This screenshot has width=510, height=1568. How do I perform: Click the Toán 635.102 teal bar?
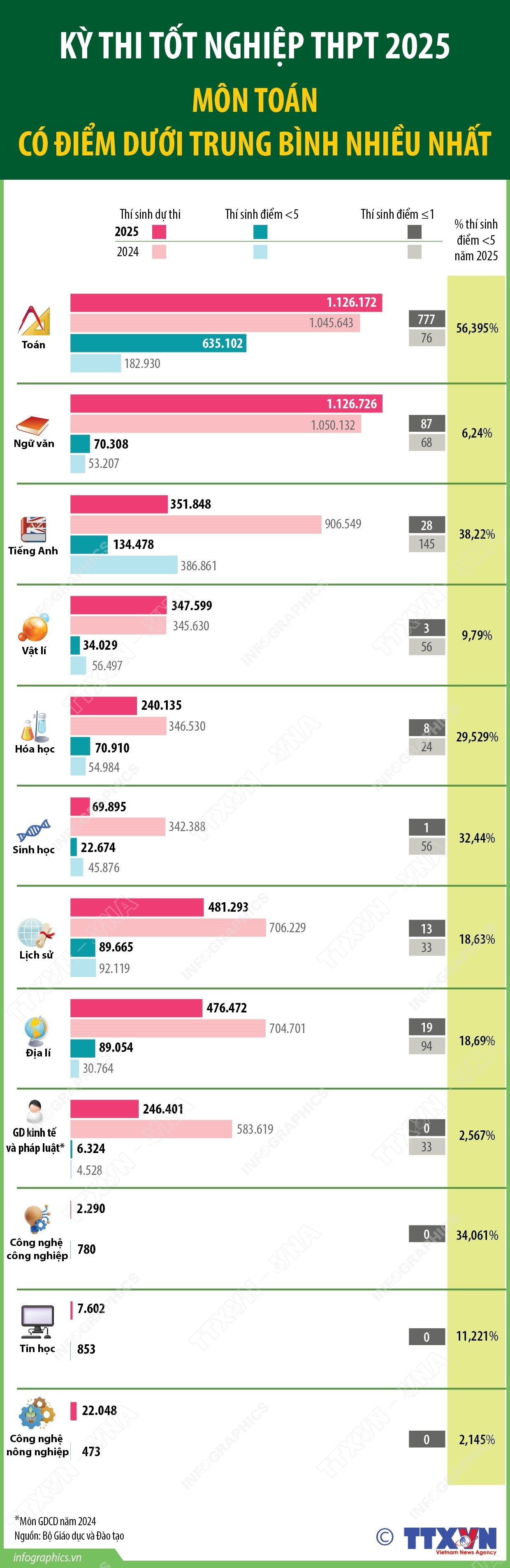tap(158, 343)
